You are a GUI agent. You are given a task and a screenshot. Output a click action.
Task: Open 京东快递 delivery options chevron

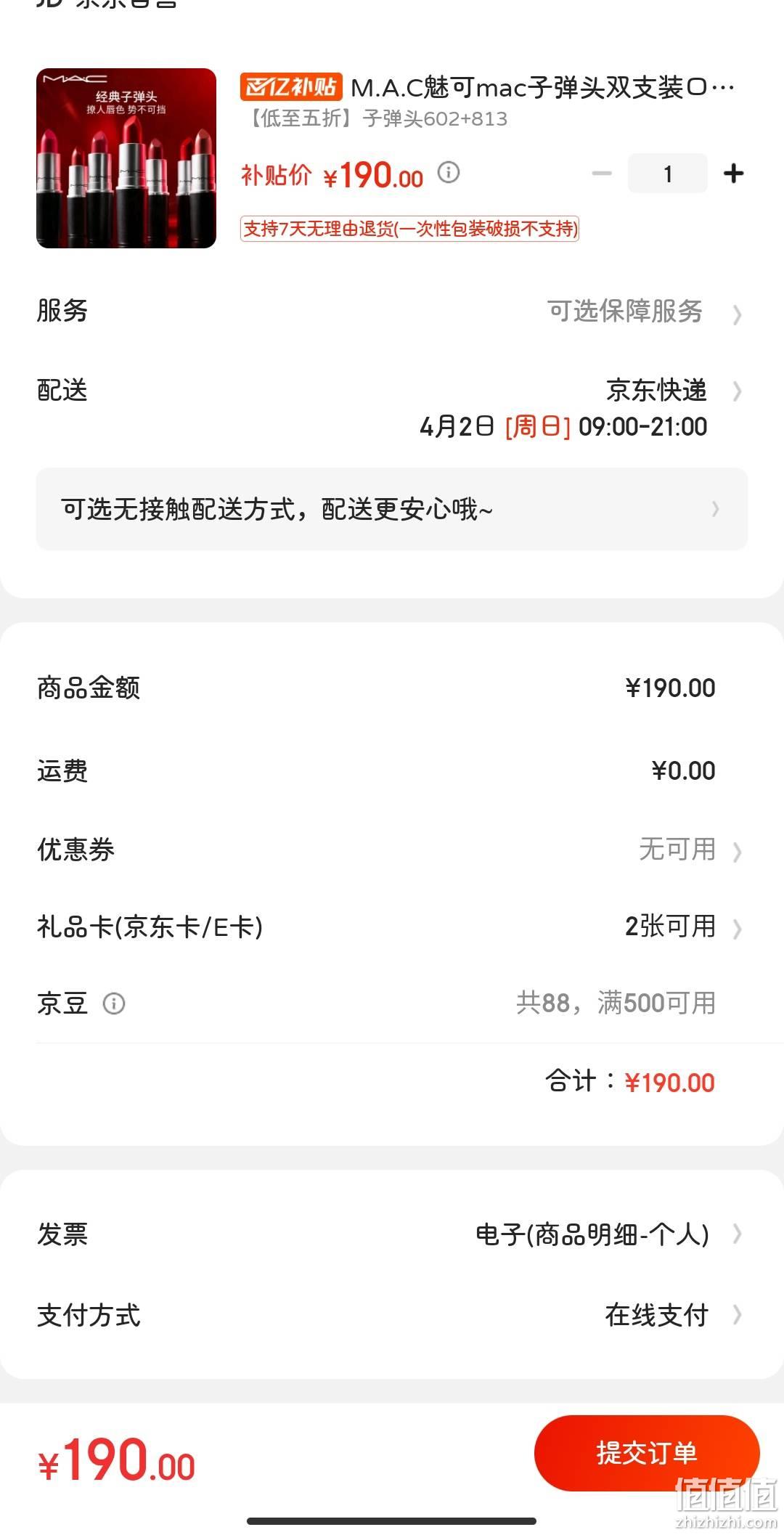coord(737,391)
